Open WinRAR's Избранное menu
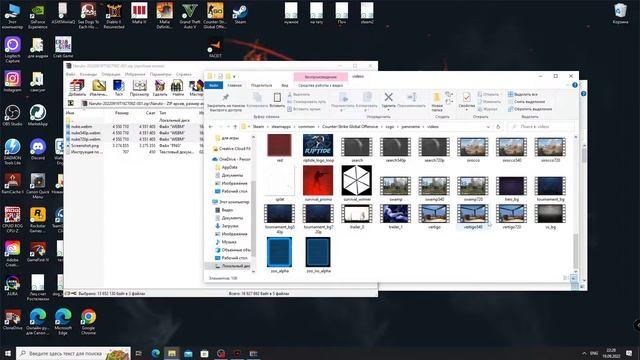640x360 pixels. click(135, 74)
